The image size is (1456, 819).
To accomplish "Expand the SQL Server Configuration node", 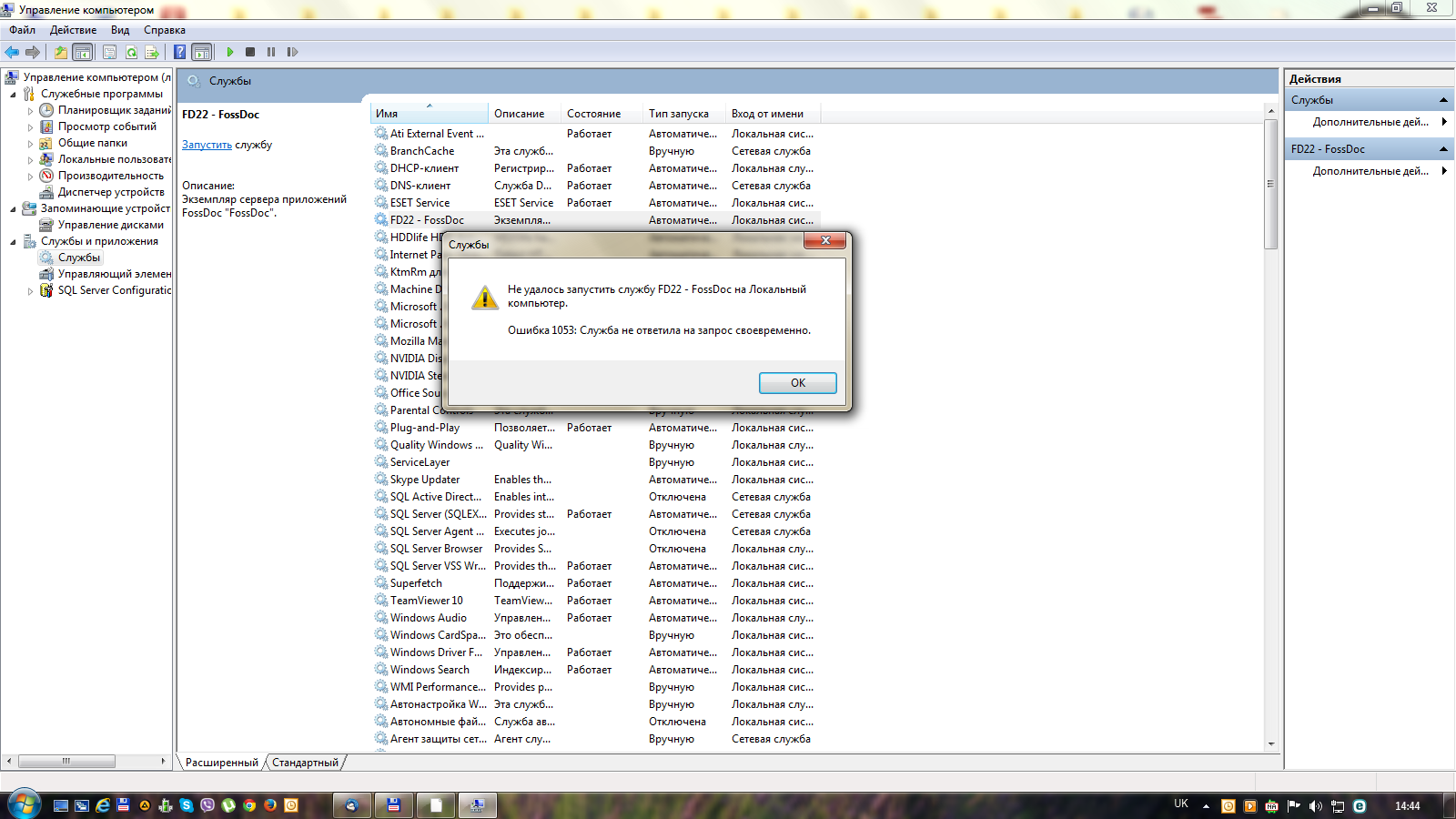I will (x=30, y=291).
